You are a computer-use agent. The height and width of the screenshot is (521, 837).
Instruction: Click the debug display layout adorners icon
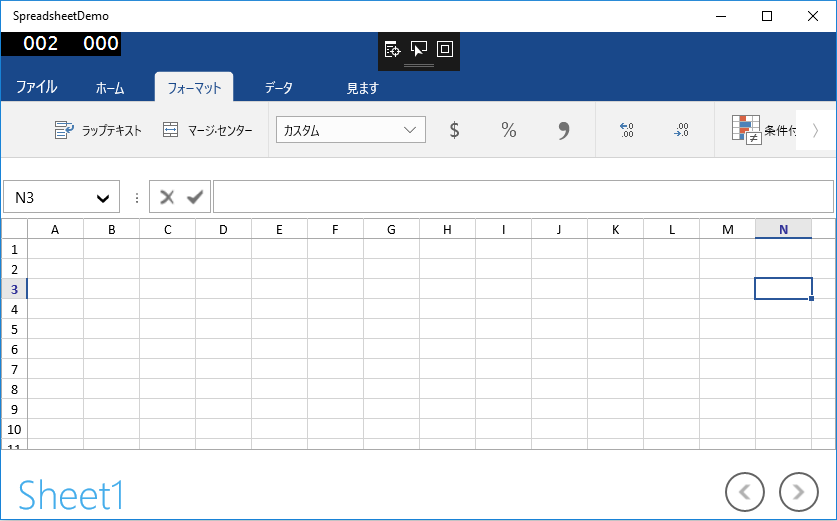click(445, 49)
